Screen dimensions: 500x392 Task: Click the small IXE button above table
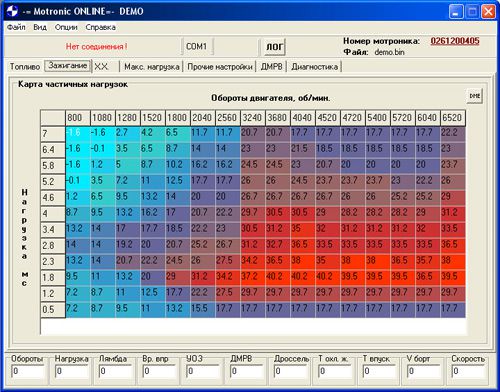pos(474,96)
